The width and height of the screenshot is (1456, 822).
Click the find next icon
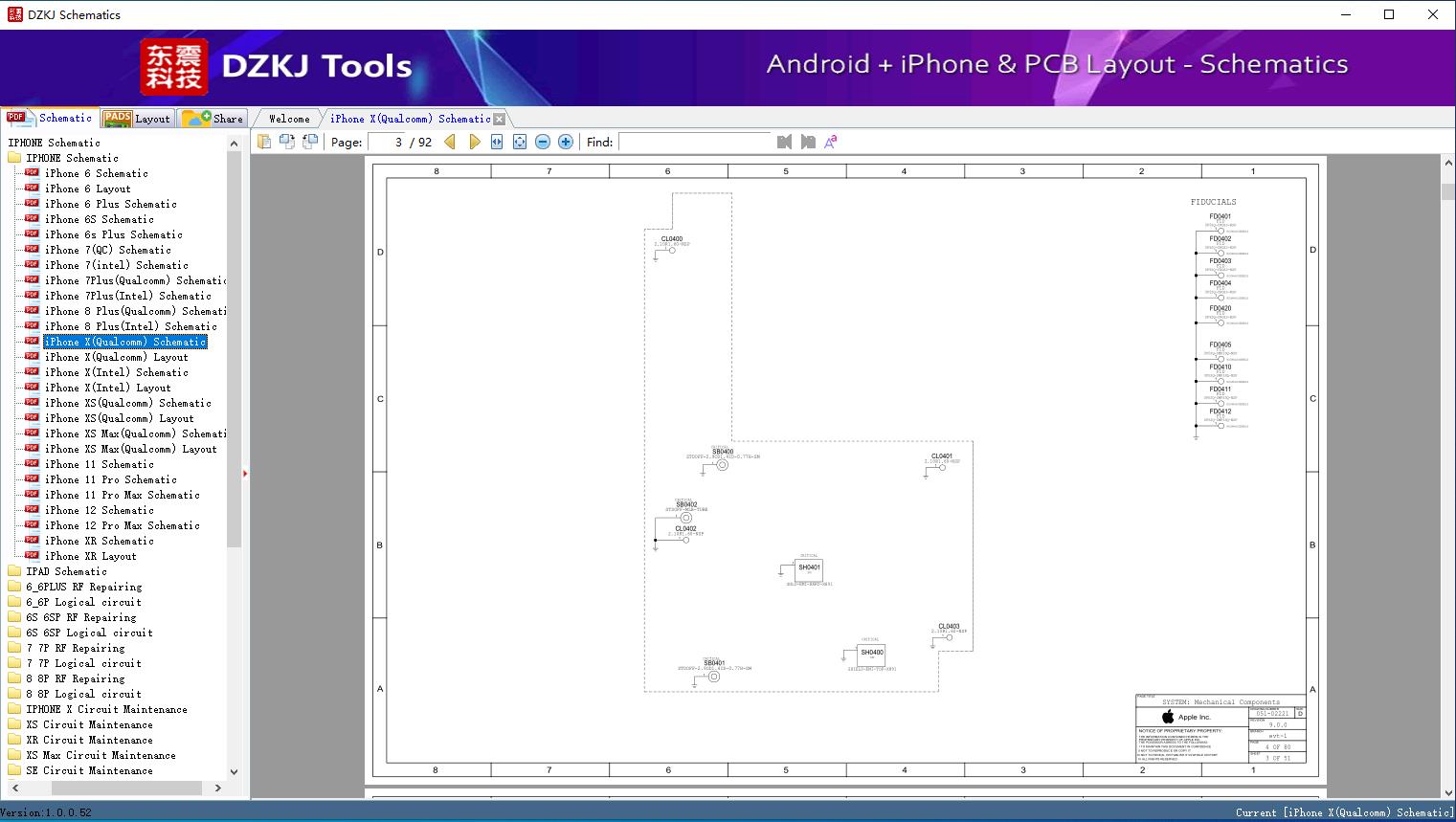click(x=808, y=142)
